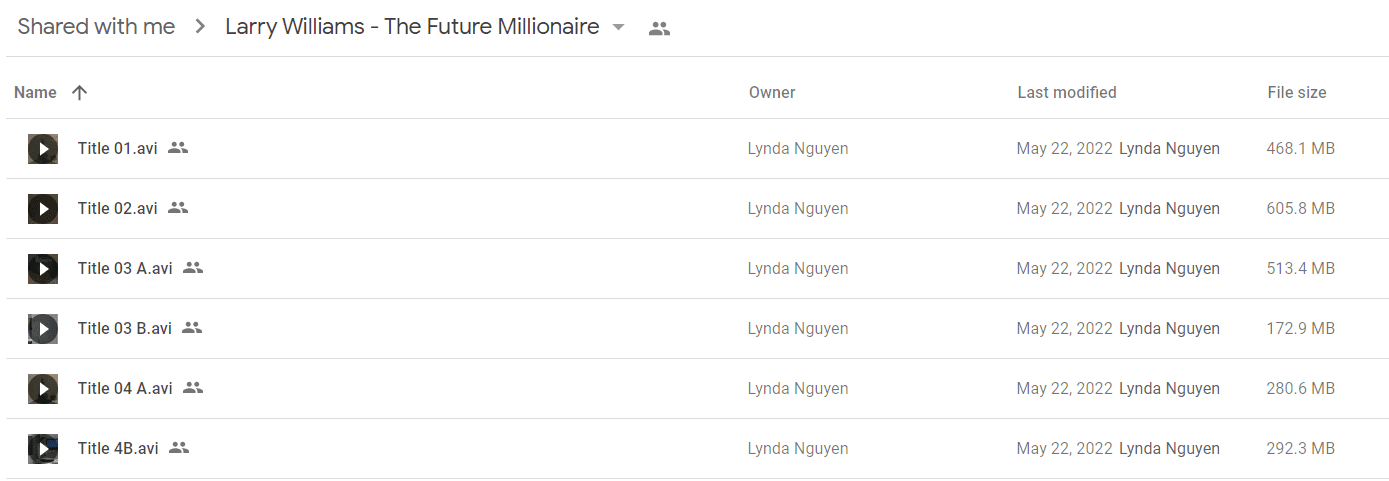The height and width of the screenshot is (481, 1389).
Task: Select the Title 04 A.avi file row
Action: (x=695, y=389)
